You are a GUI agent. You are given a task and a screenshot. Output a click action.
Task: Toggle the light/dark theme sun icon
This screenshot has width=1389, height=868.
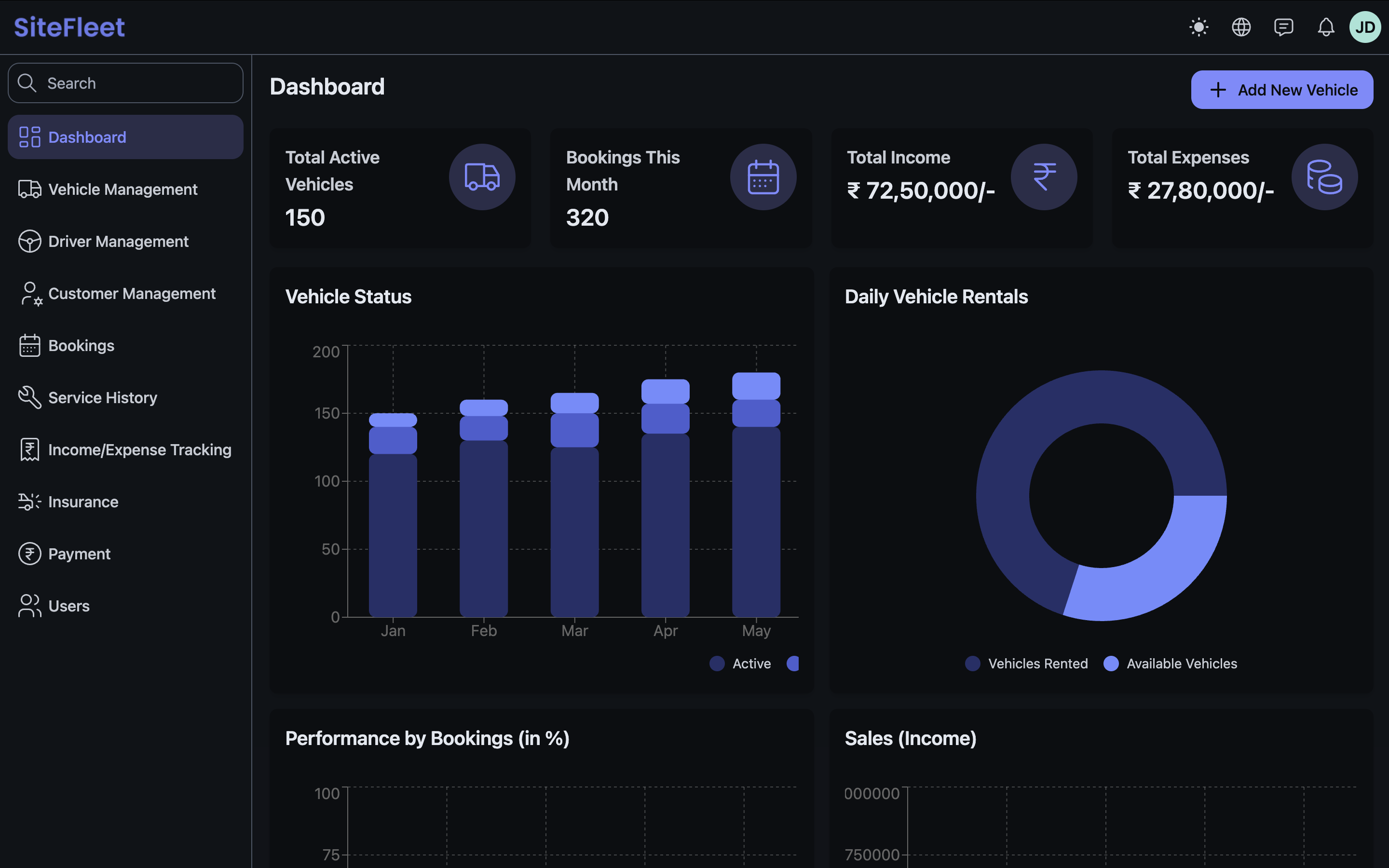1198,27
